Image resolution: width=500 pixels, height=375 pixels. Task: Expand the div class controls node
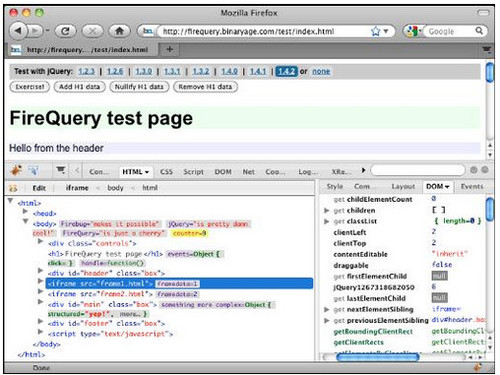click(40, 241)
